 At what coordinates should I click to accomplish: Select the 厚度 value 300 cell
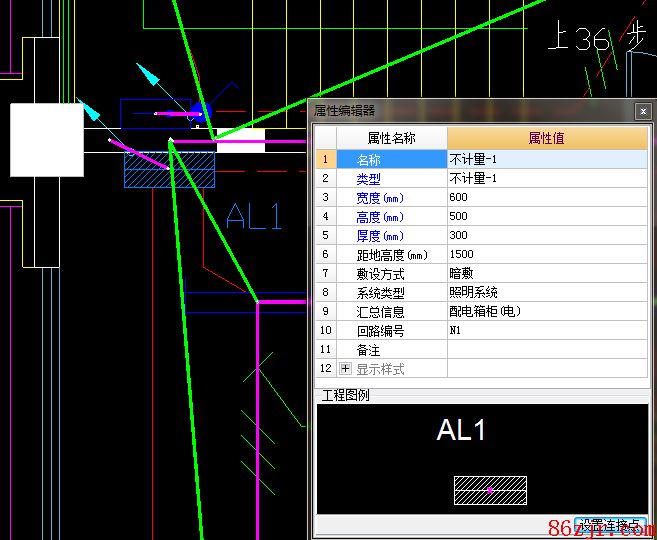(546, 235)
